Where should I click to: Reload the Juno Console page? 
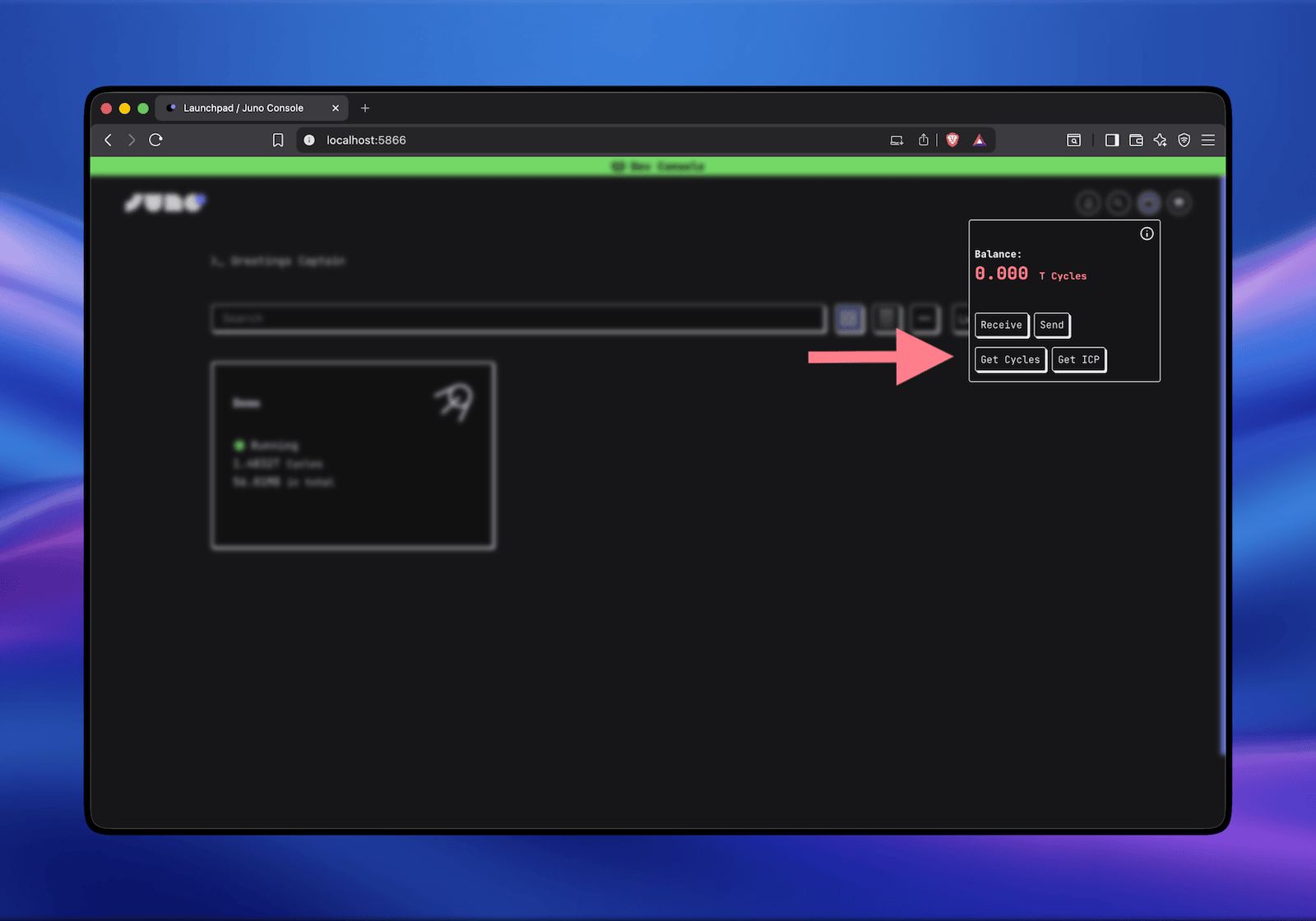coord(155,140)
